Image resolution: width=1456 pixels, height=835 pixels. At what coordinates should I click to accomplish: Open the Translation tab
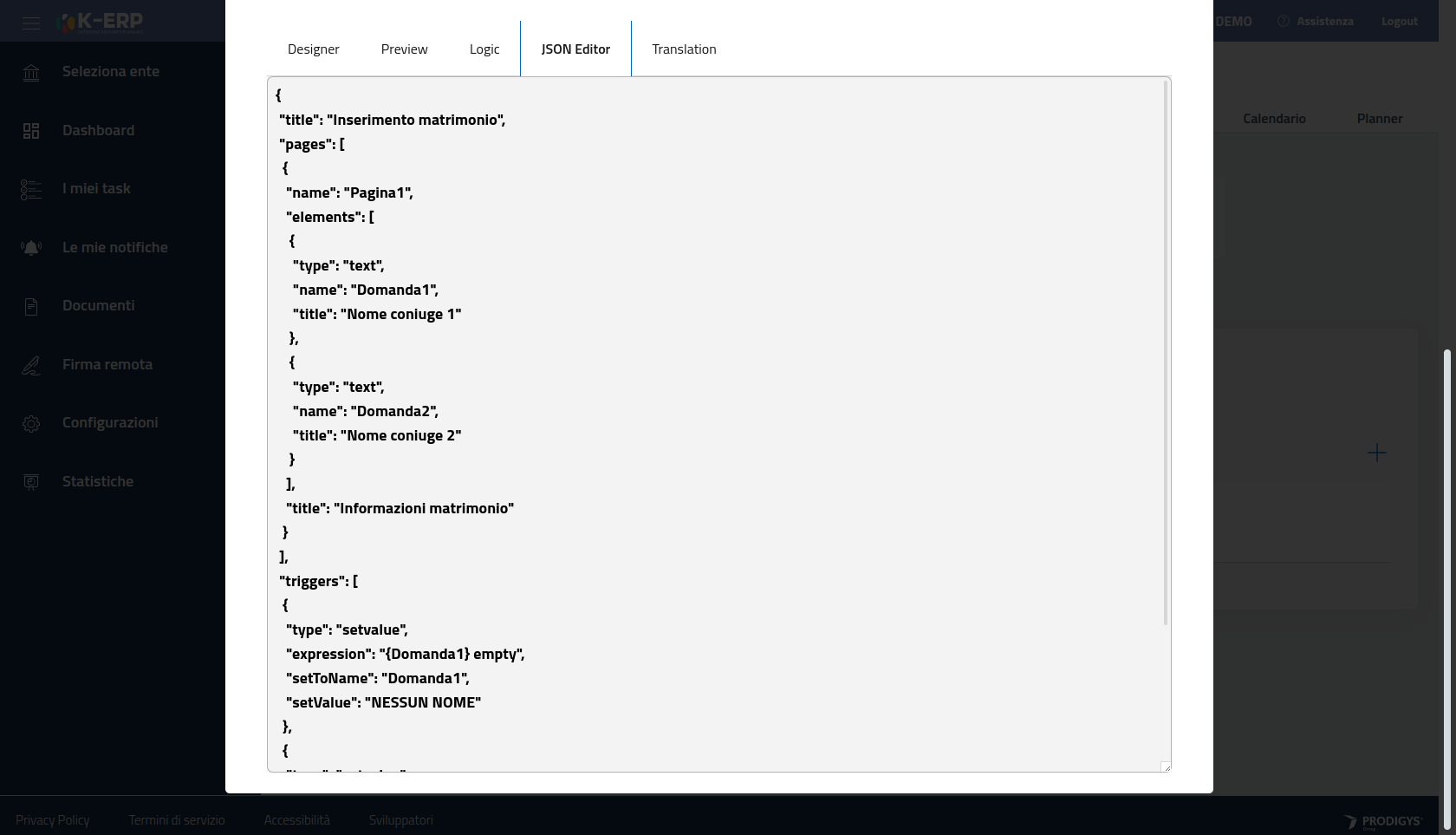coord(684,49)
